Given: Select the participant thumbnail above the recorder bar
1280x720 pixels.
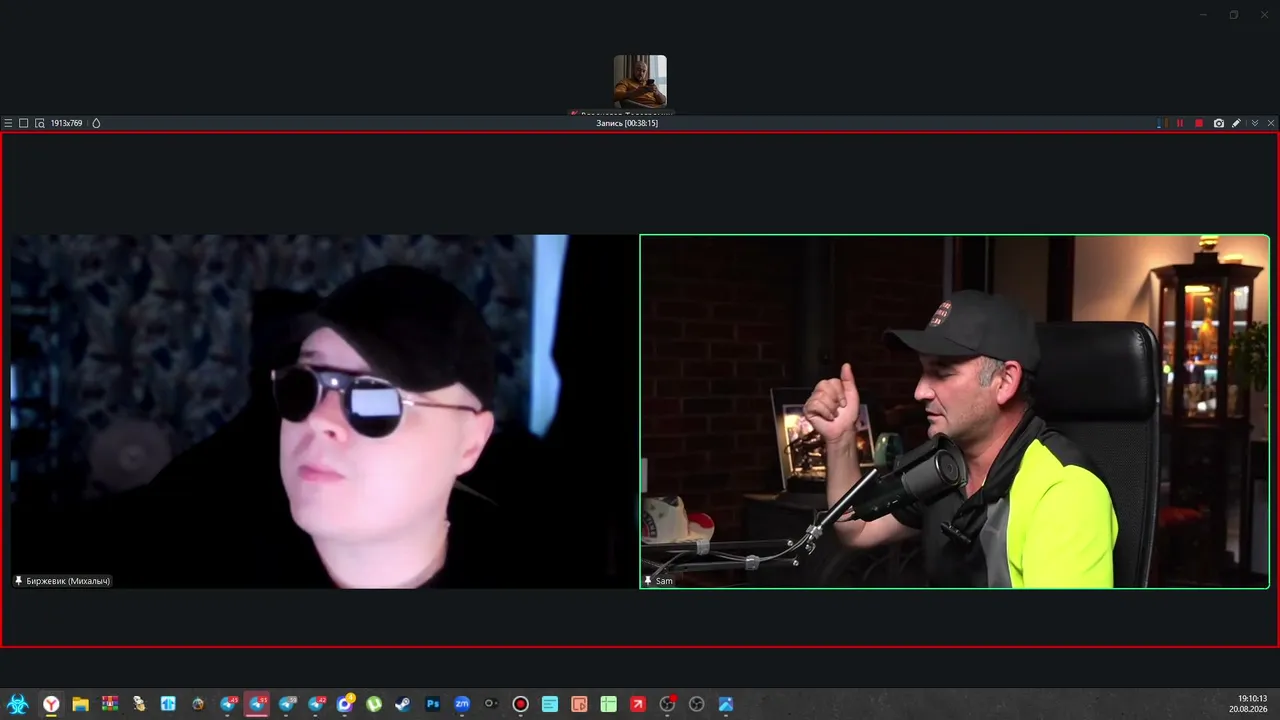Looking at the screenshot, I should click(x=640, y=81).
